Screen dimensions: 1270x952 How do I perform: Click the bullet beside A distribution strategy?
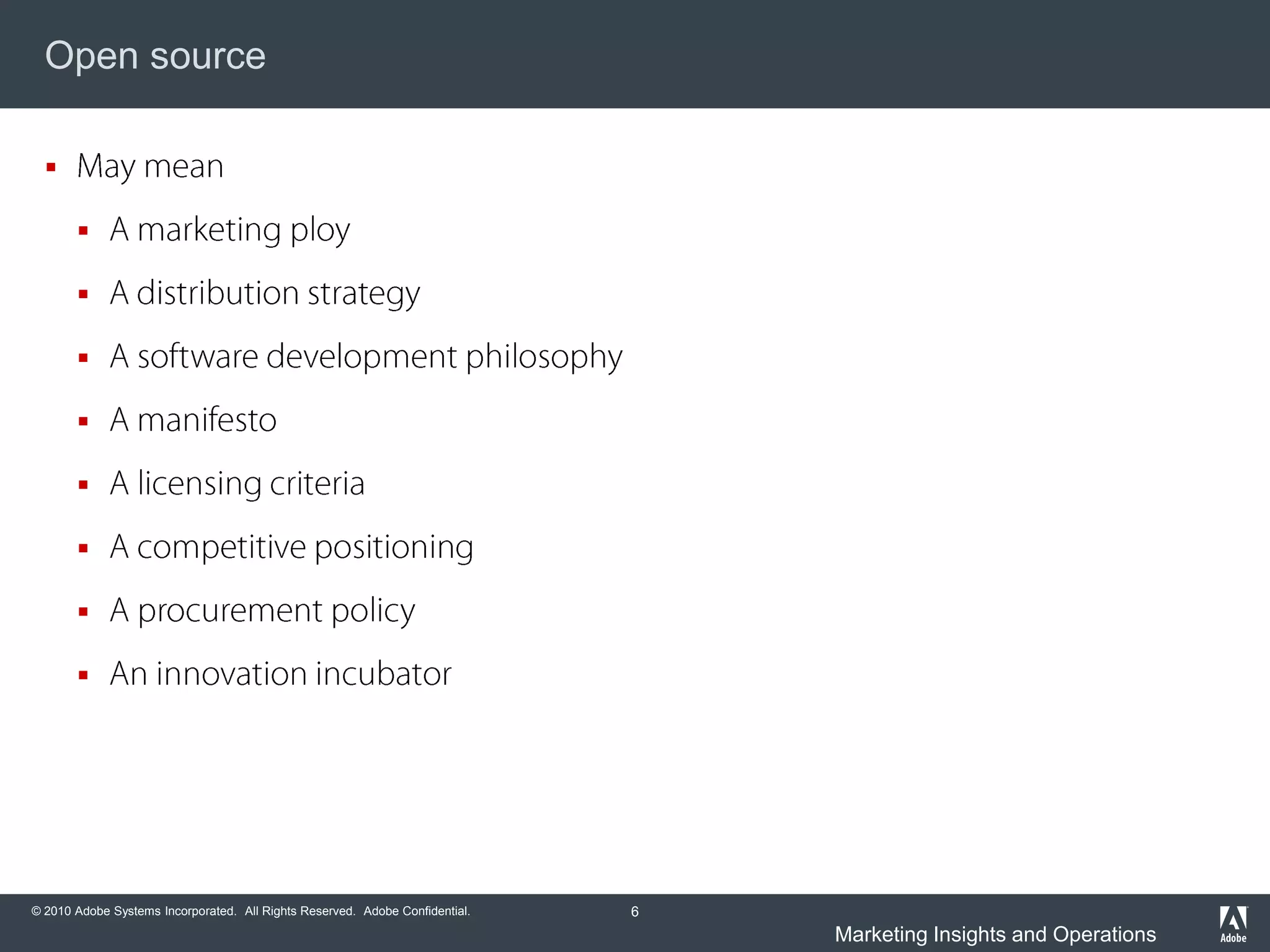click(x=83, y=294)
